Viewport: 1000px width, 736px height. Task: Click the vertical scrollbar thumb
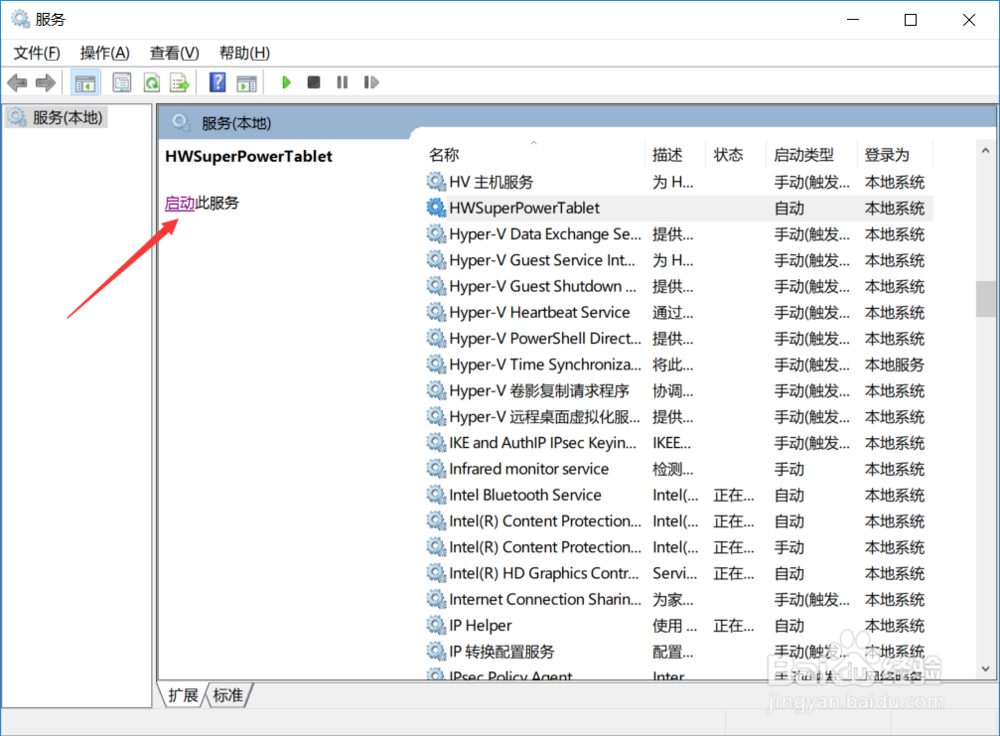click(985, 298)
